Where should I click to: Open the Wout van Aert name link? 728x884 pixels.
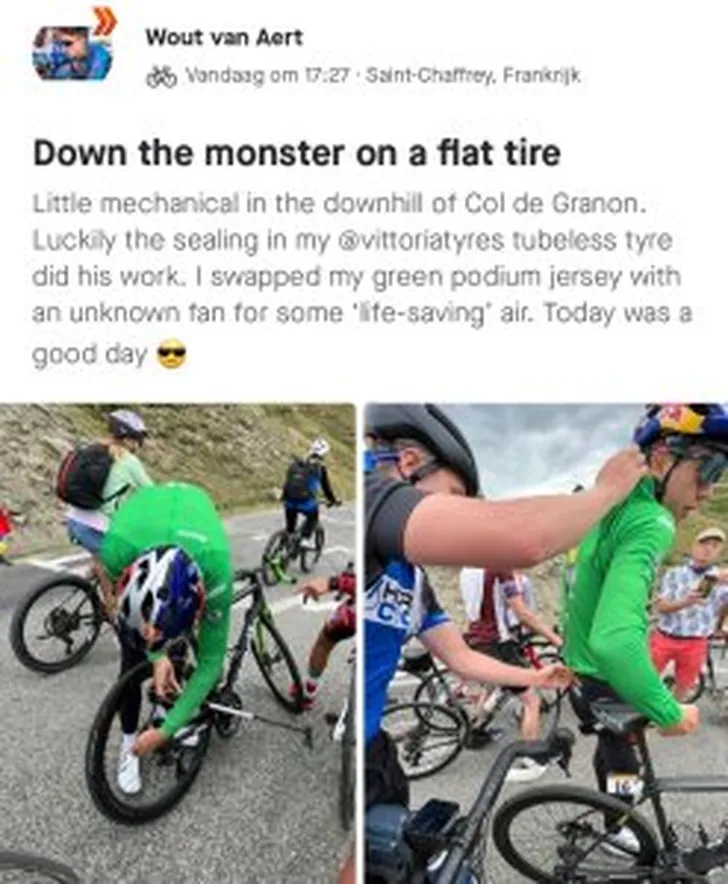[x=224, y=38]
